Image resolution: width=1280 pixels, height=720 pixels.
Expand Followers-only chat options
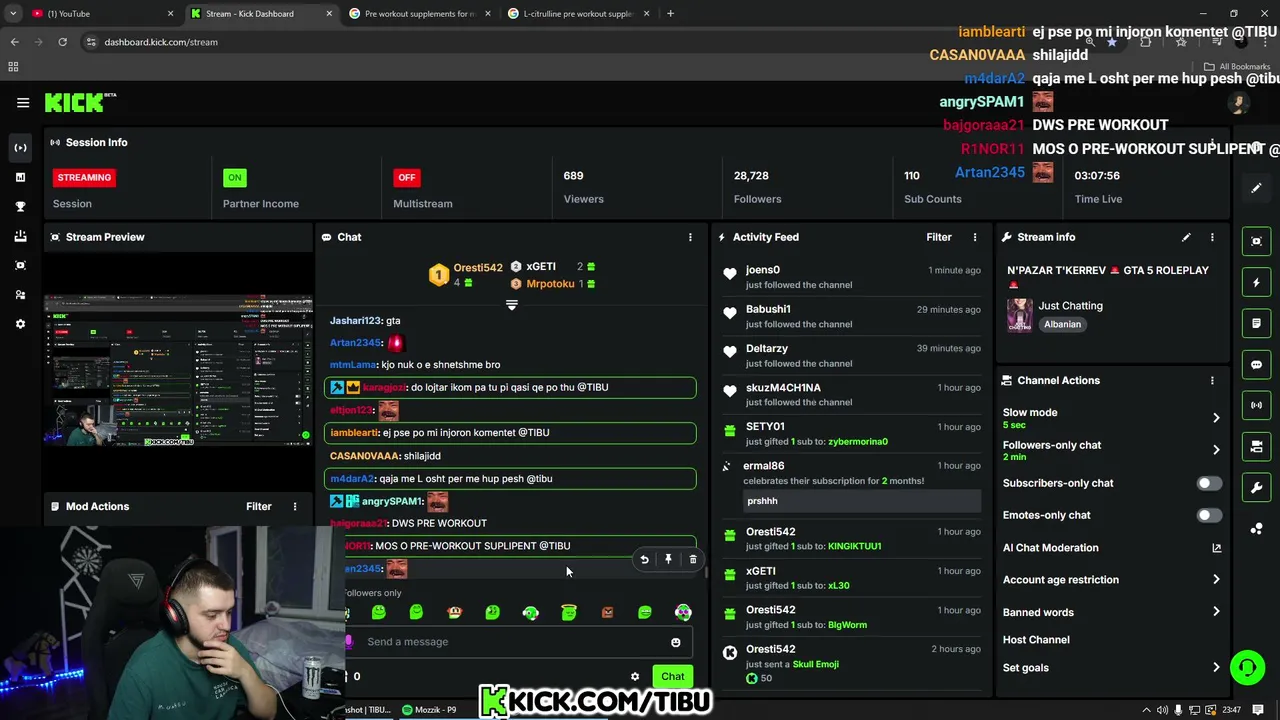(x=1216, y=450)
